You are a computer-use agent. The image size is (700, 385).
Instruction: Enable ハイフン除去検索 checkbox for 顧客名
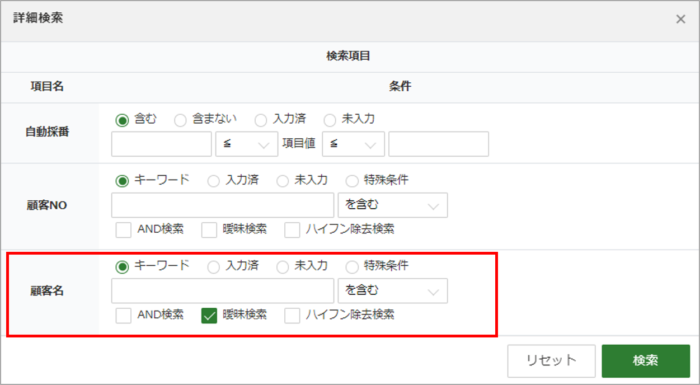pyautogui.click(x=292, y=316)
